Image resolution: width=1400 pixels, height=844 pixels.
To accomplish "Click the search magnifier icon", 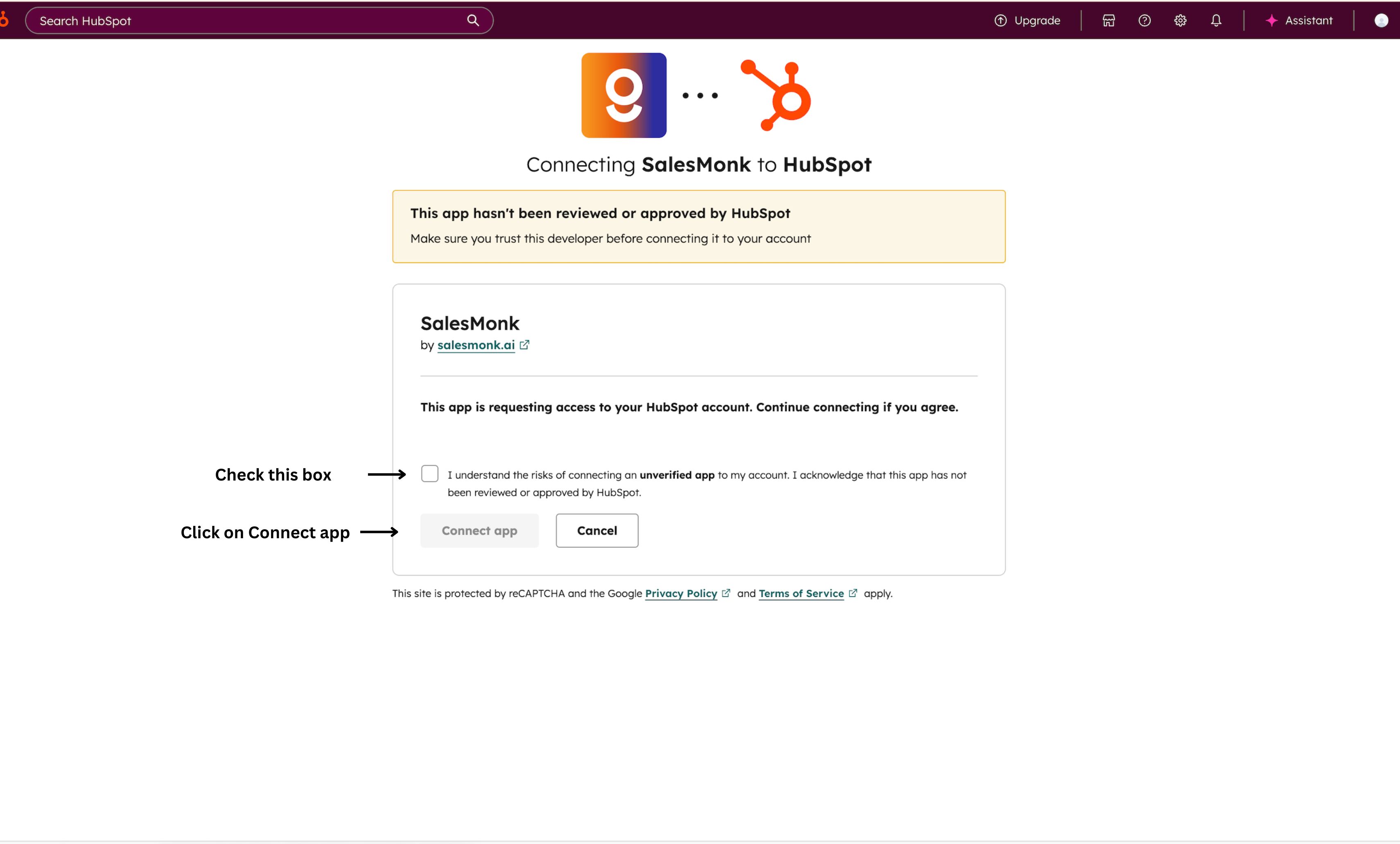I will pyautogui.click(x=473, y=20).
